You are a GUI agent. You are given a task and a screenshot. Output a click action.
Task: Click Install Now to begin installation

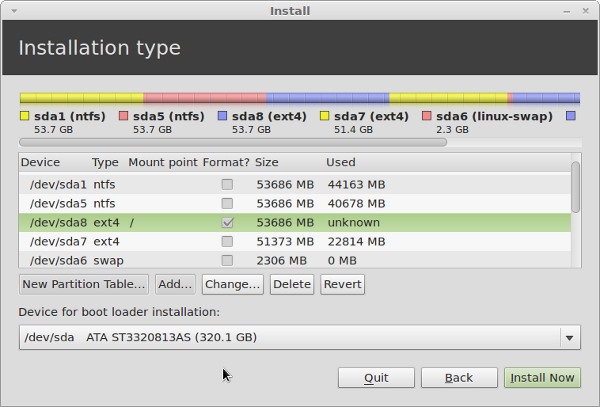tap(542, 378)
